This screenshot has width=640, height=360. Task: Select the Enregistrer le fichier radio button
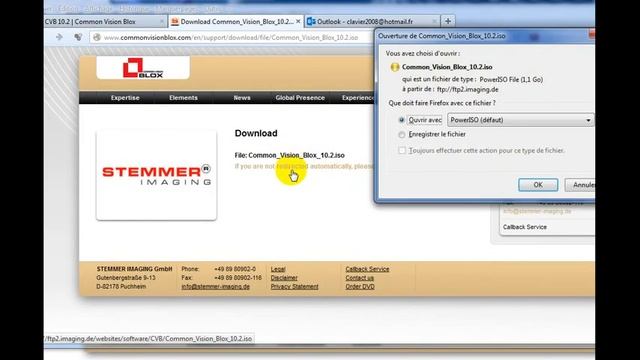point(402,134)
